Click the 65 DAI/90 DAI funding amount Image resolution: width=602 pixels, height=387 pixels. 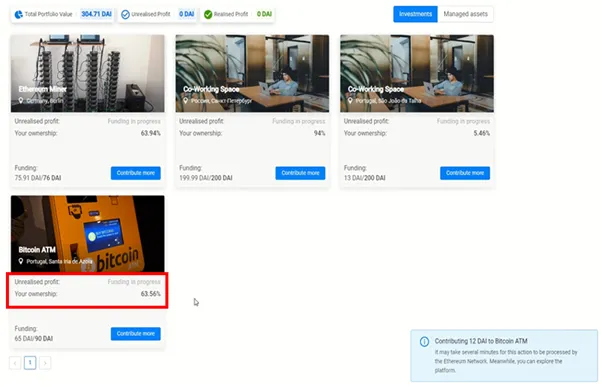pos(33,338)
